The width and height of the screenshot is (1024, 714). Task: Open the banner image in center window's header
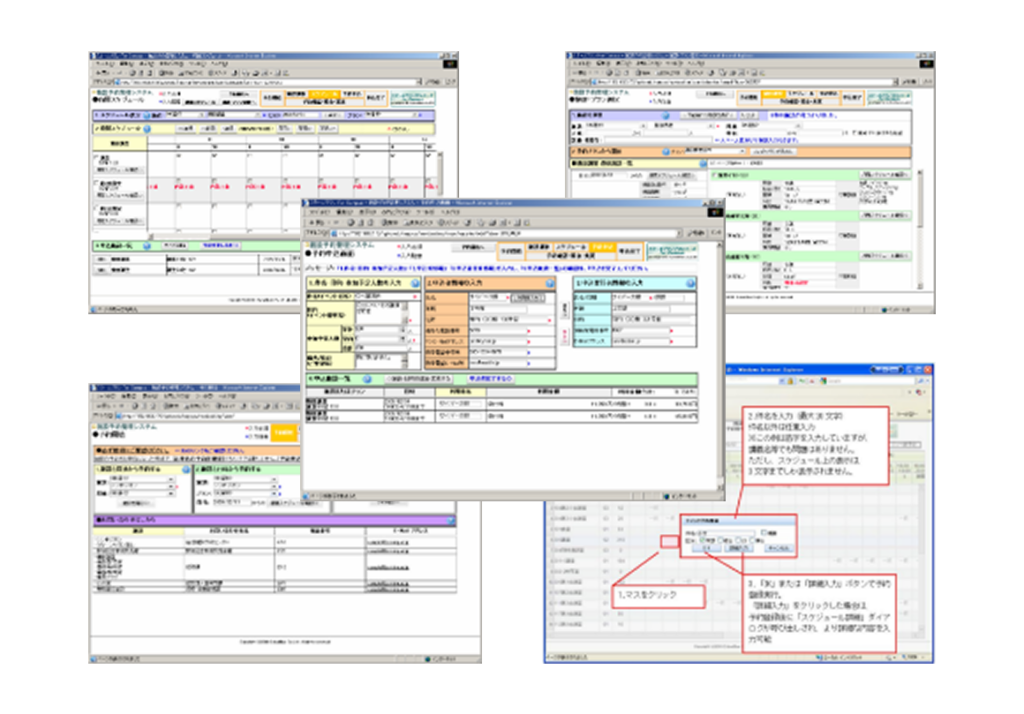[x=672, y=252]
